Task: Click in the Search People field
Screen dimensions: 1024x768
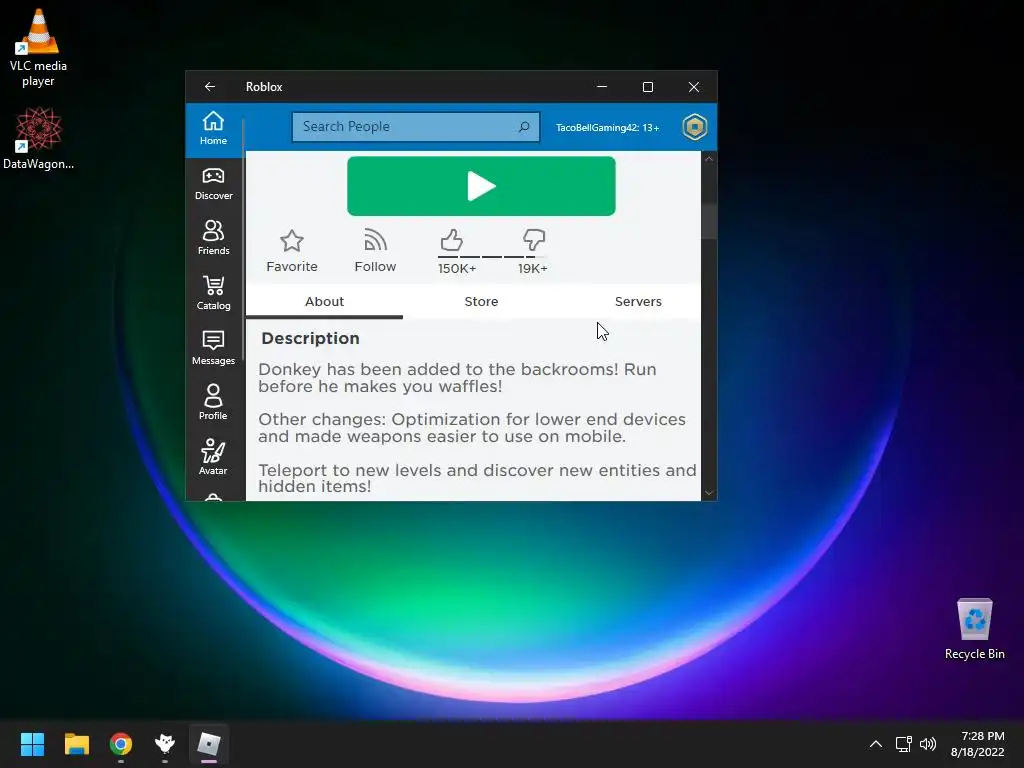Action: click(x=416, y=127)
